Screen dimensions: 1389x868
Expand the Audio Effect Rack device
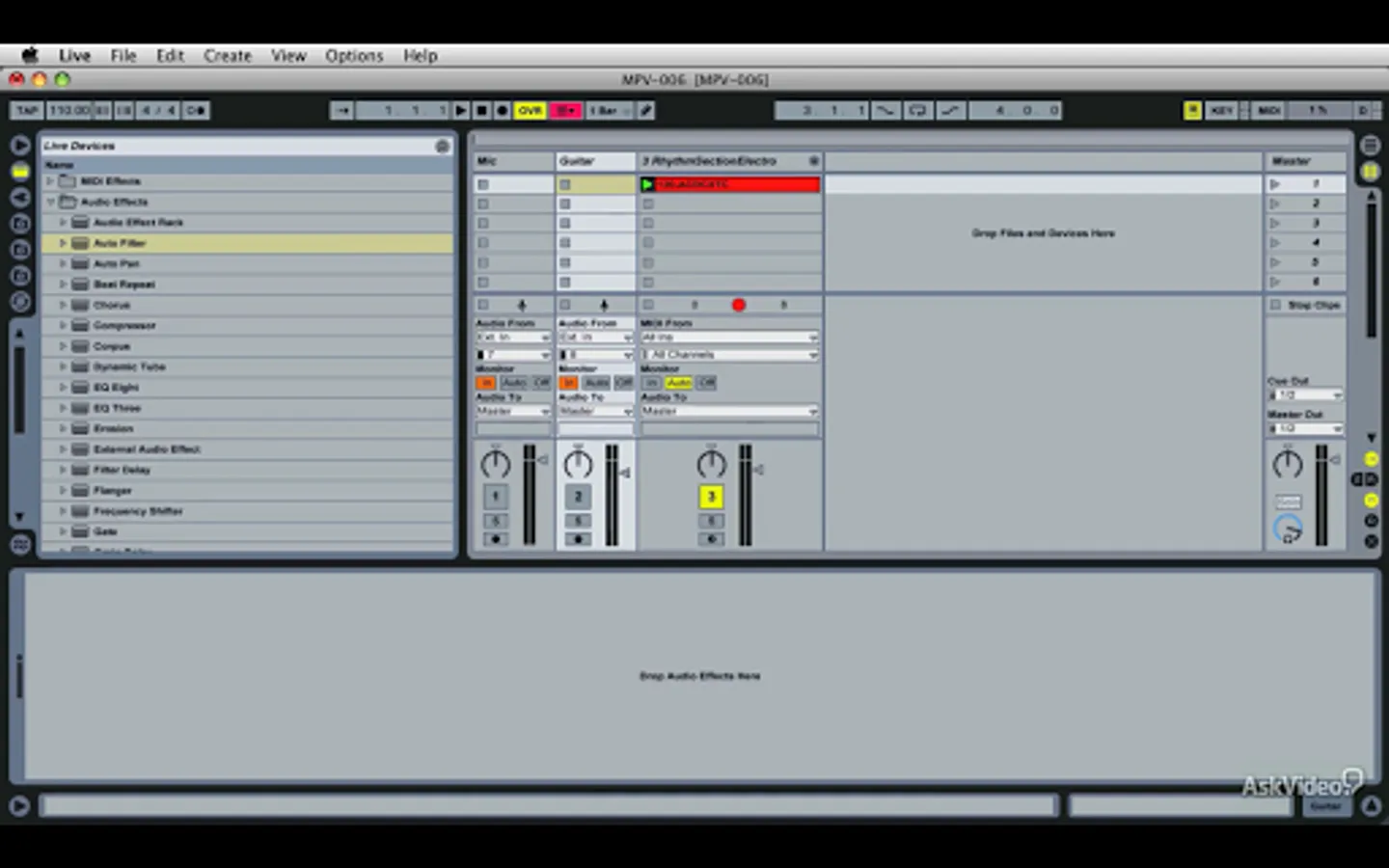64,222
